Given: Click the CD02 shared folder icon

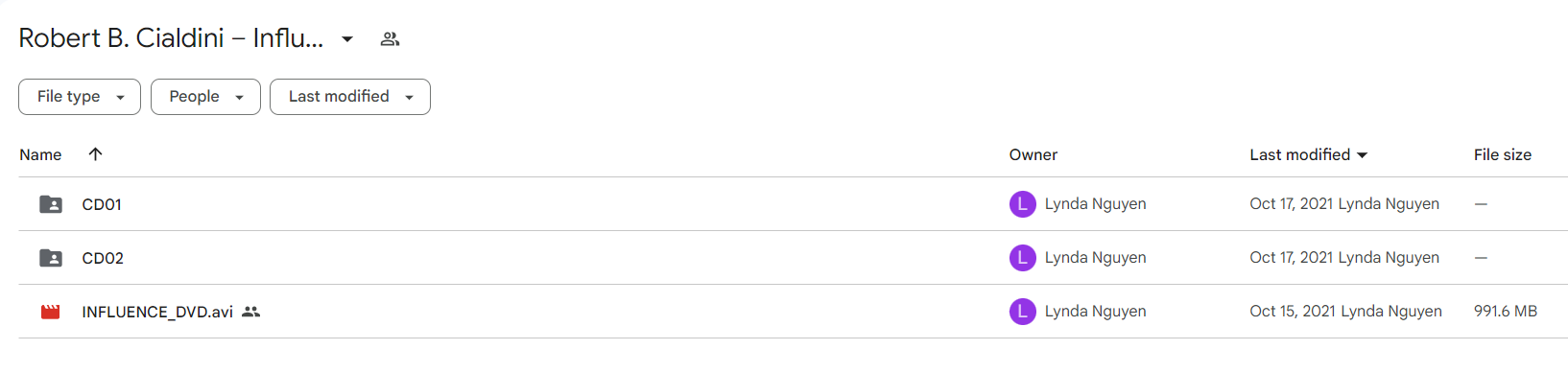Looking at the screenshot, I should [51, 258].
